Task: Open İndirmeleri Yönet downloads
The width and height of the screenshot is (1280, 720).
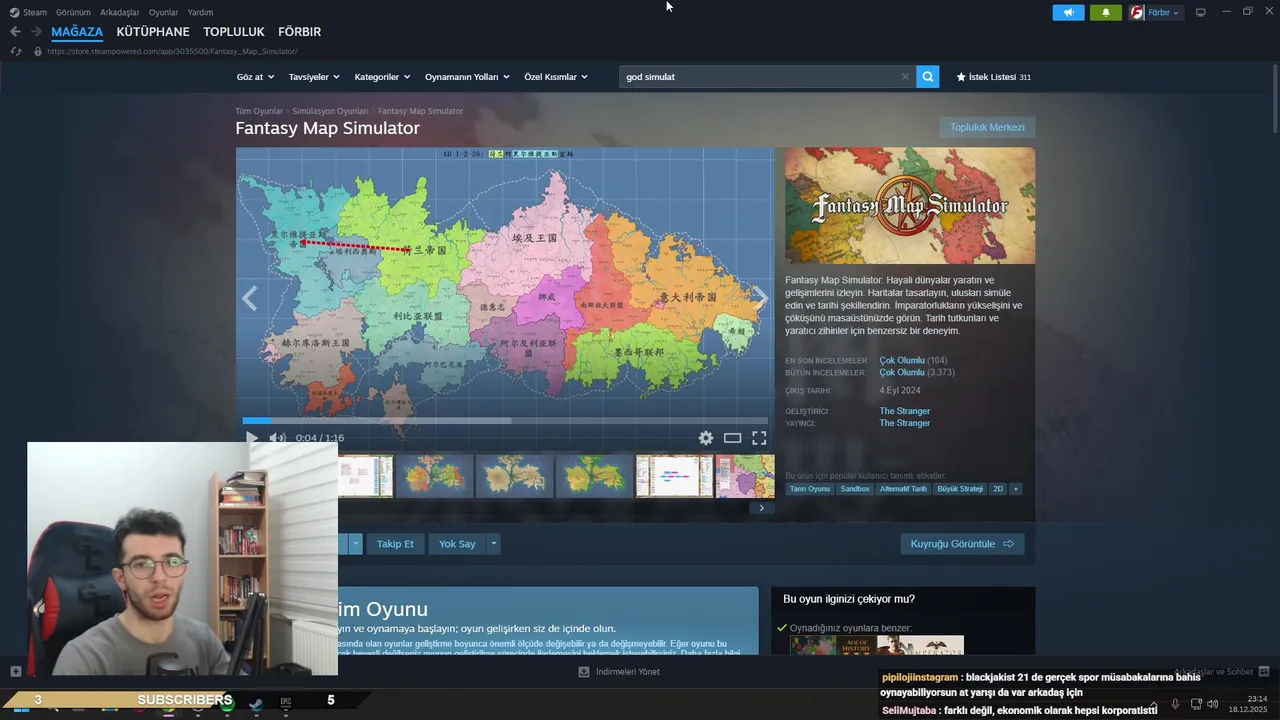Action: pyautogui.click(x=627, y=672)
